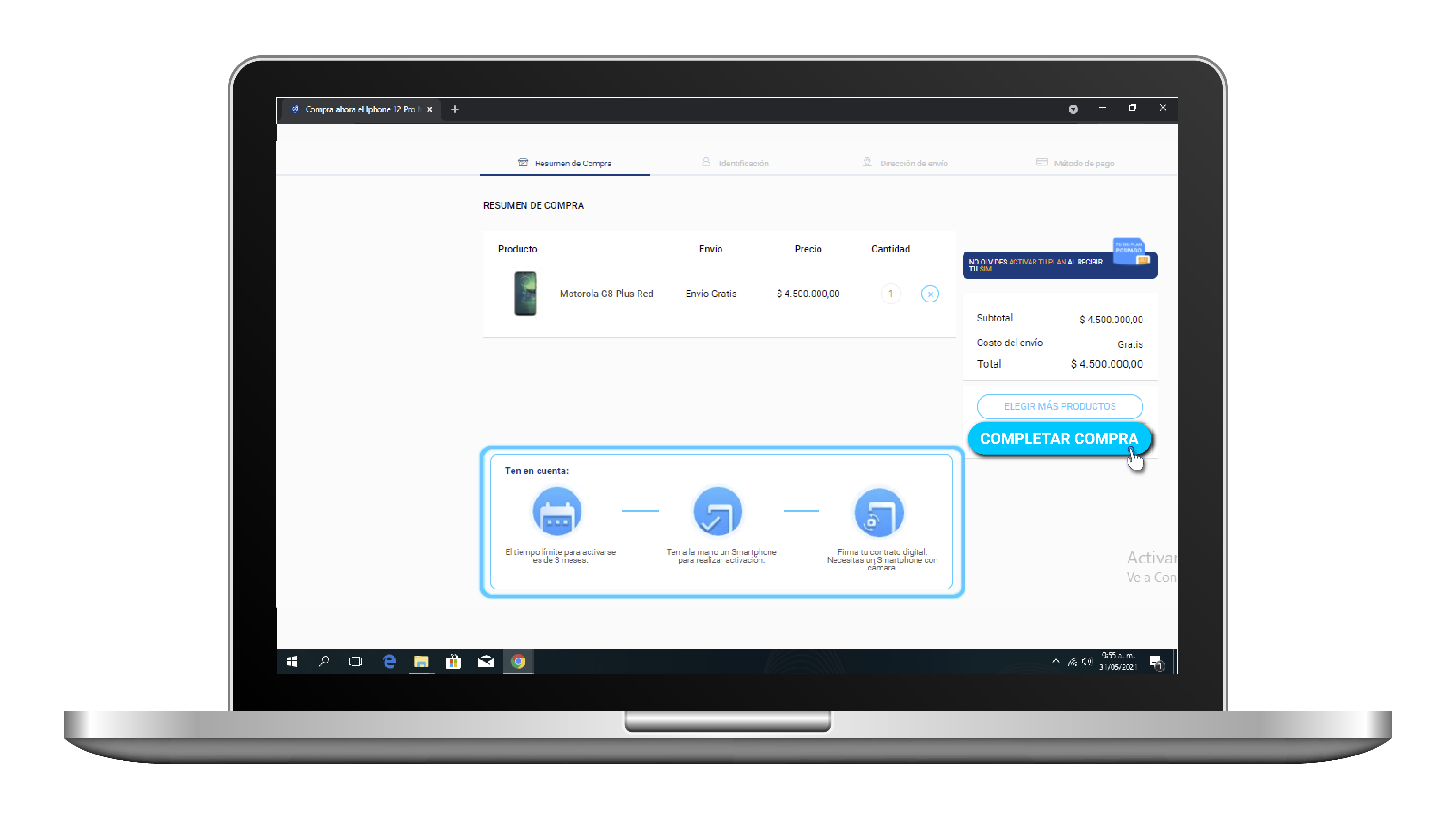Open Microsoft Store from taskbar
Viewport: 1456px width, 819px height.
pyautogui.click(x=453, y=661)
